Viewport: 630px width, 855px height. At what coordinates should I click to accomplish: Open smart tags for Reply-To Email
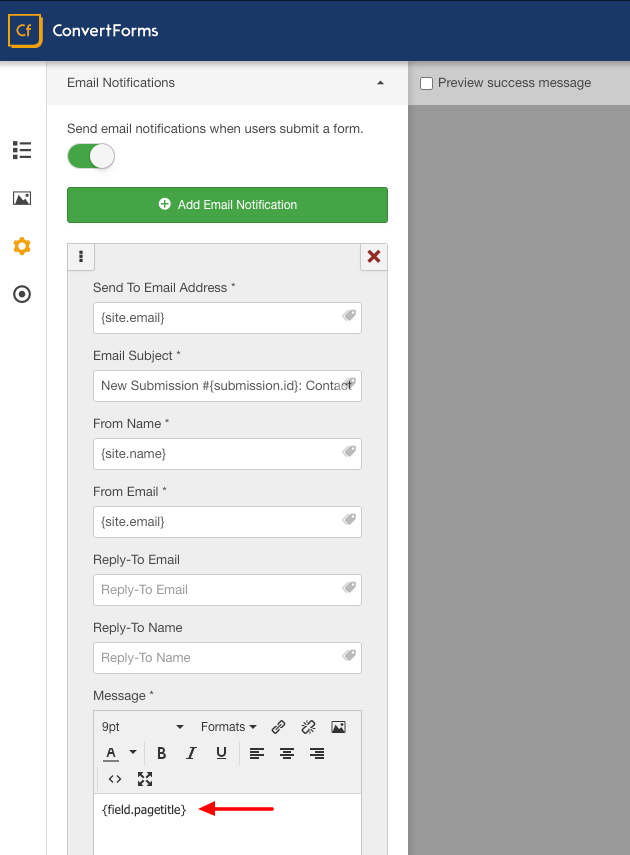(349, 587)
